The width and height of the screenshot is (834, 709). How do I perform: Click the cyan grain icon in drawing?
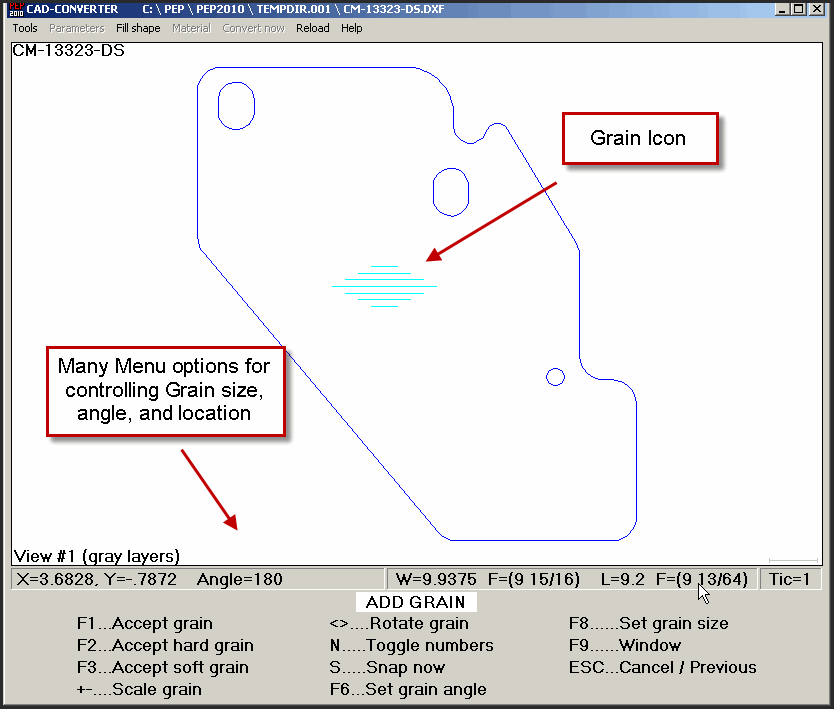(x=384, y=286)
